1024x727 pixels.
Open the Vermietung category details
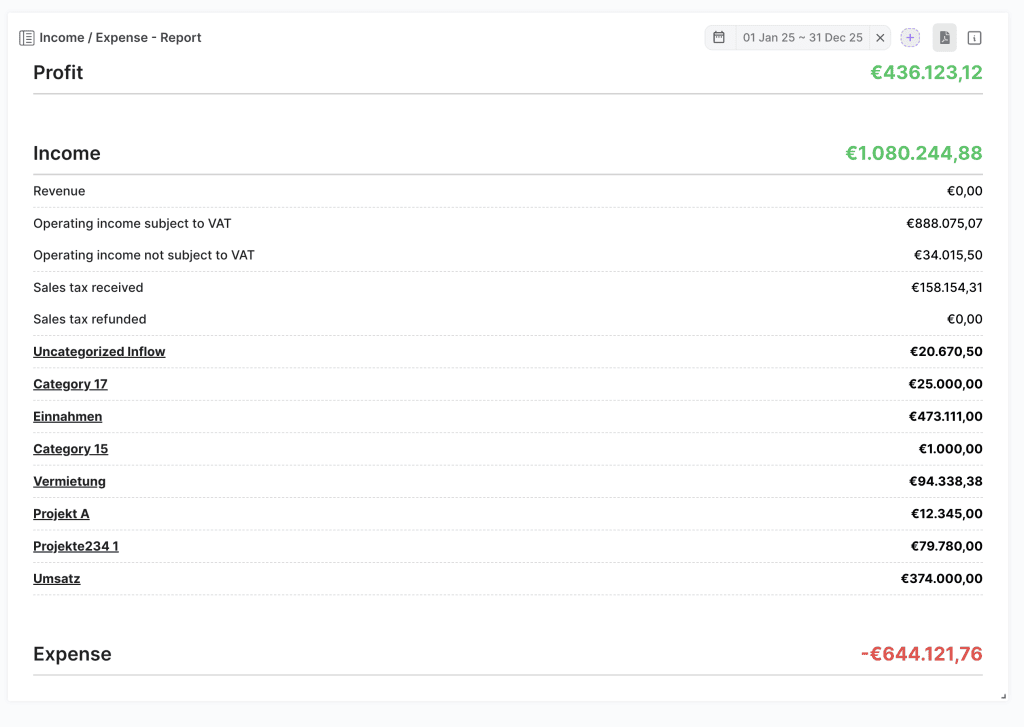69,481
